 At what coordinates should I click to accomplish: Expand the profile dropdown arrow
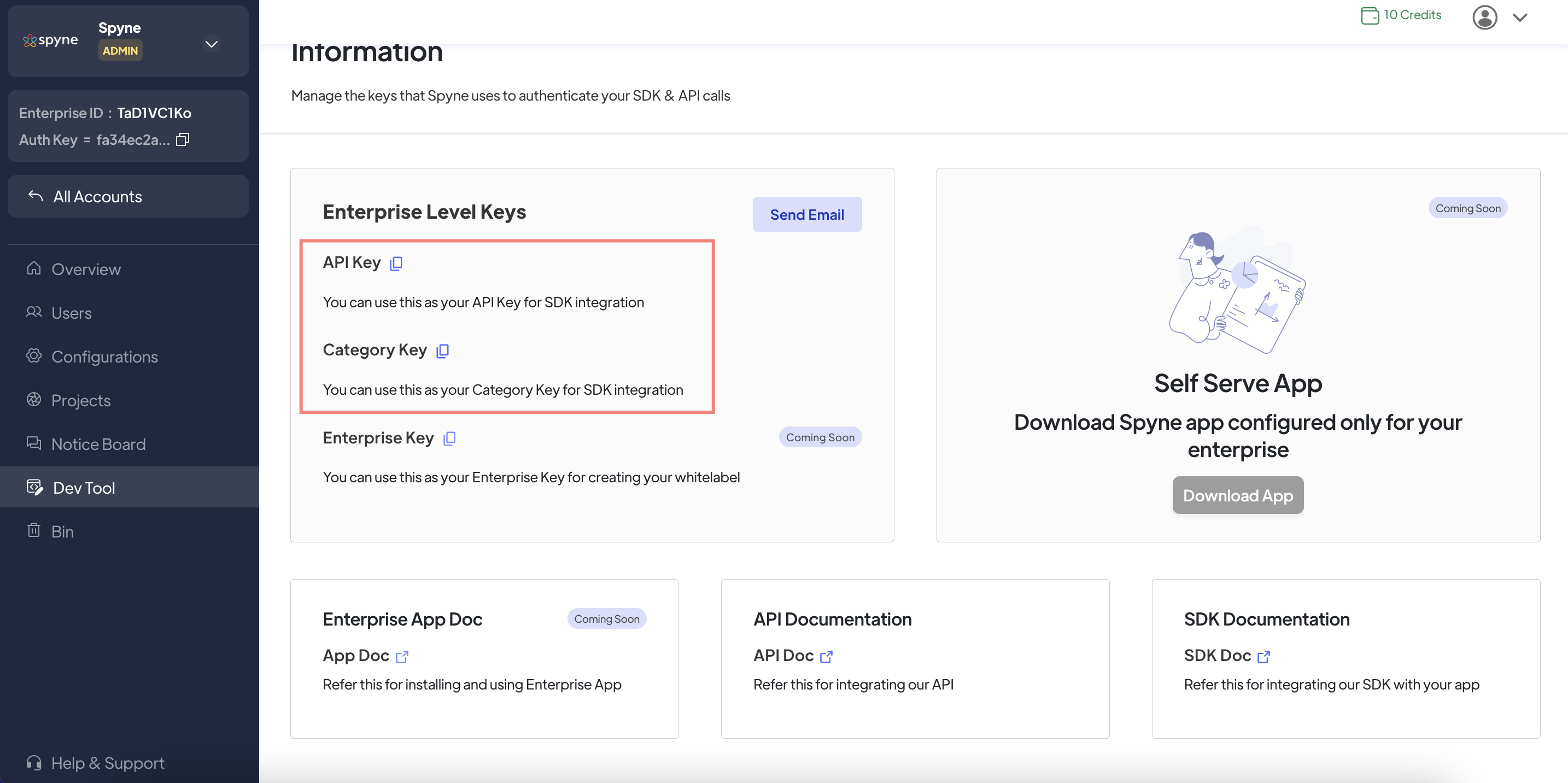tap(1520, 17)
